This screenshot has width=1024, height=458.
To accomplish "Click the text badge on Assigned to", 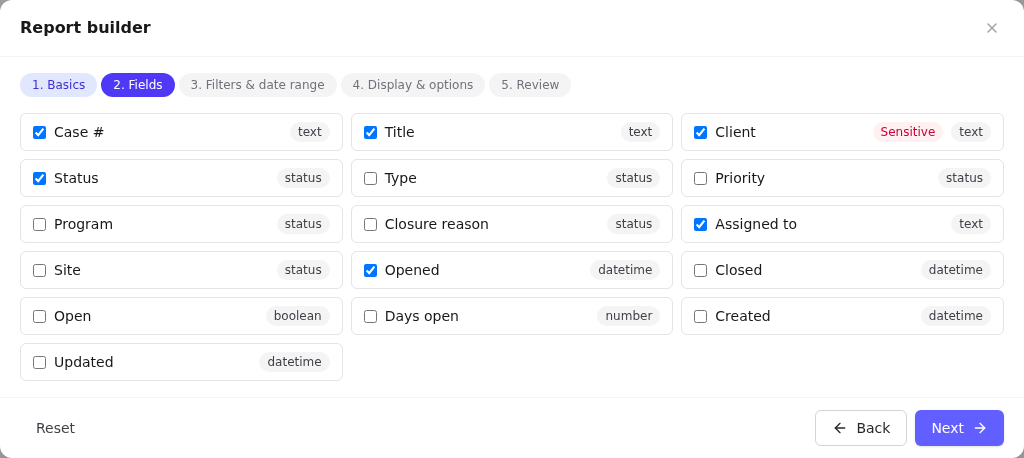I will click(970, 224).
